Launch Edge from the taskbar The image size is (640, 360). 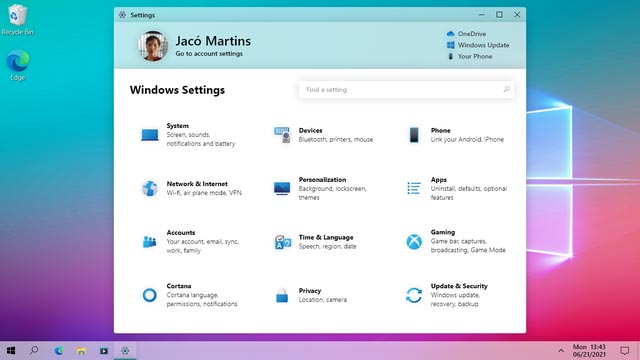(59, 351)
